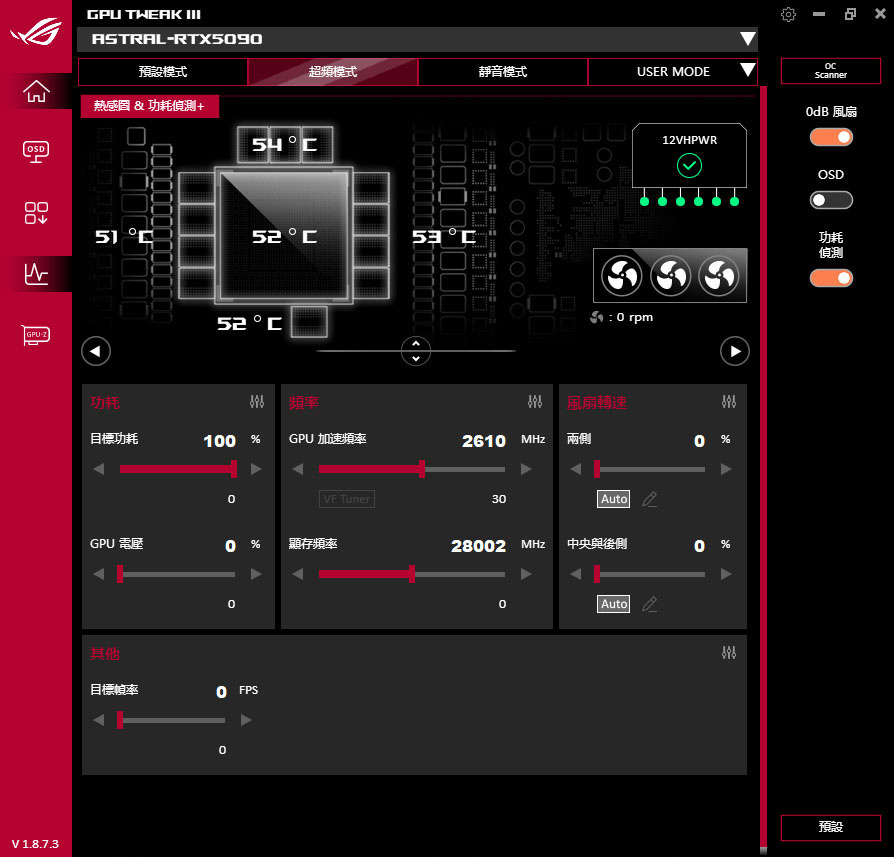
Task: Click the 2610 MHz boost clock value
Action: pos(483,441)
